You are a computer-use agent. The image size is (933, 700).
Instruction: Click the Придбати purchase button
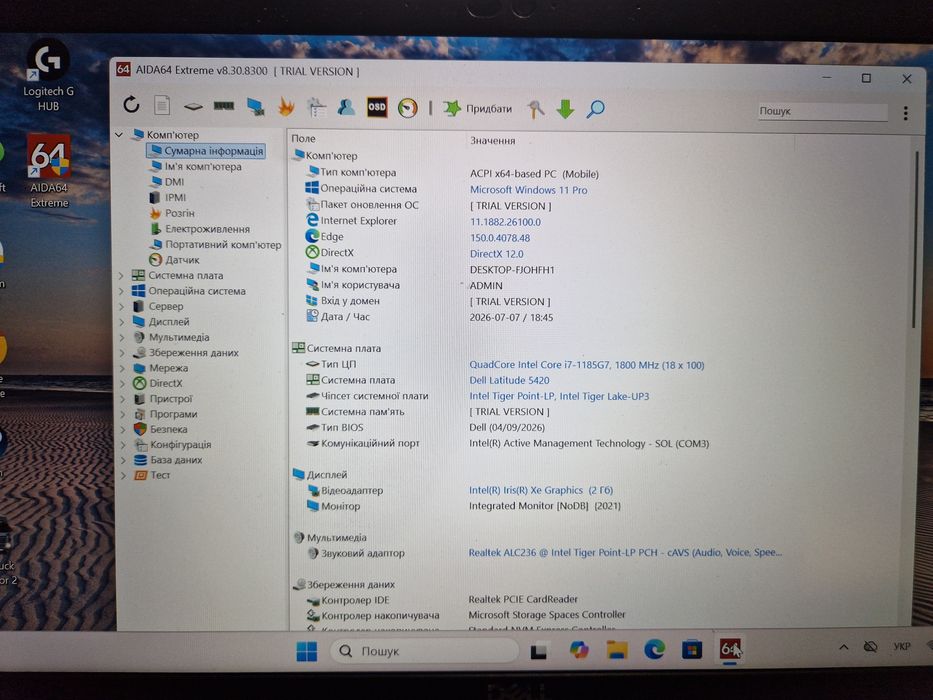(x=477, y=108)
